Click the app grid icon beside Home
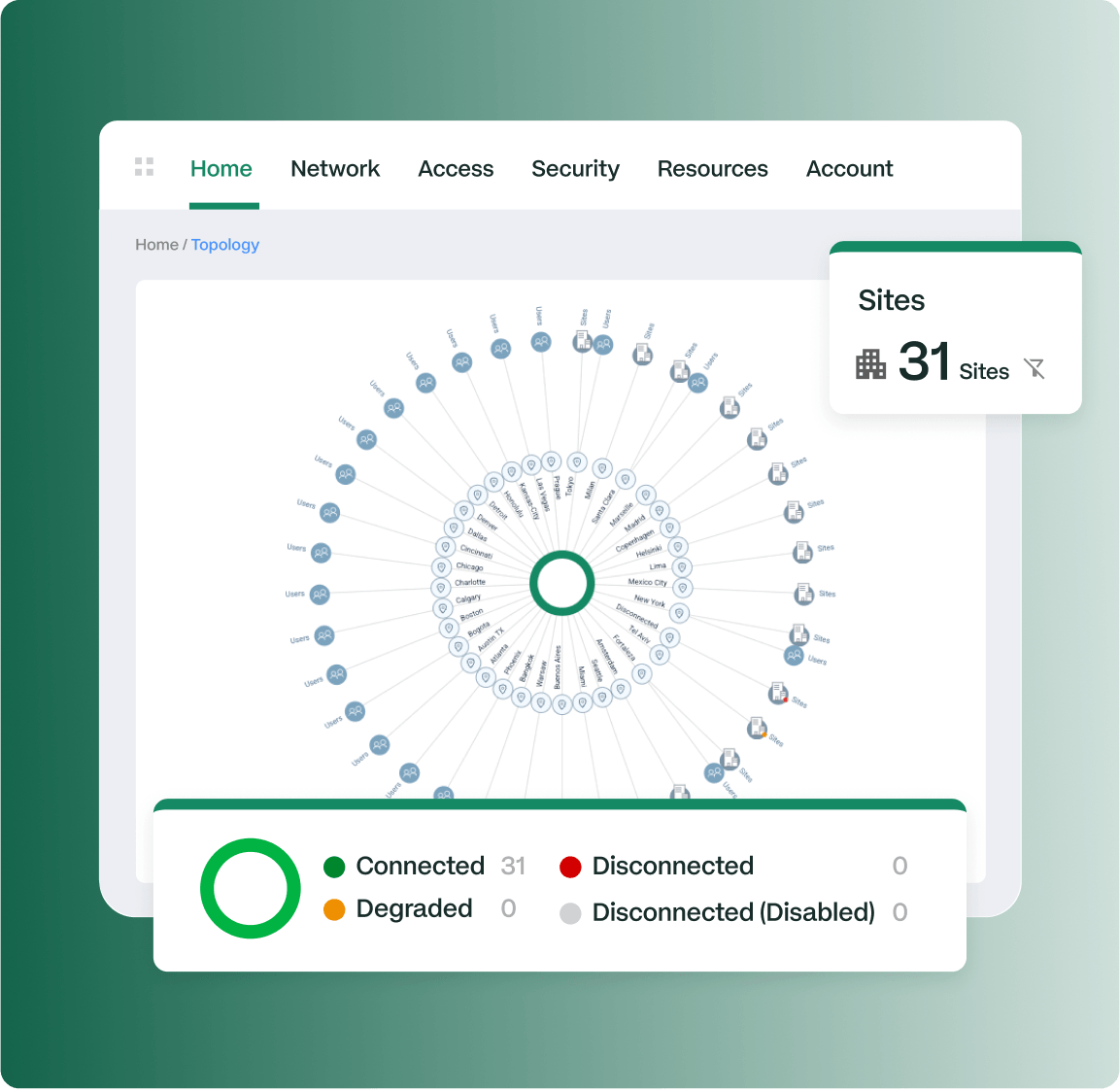This screenshot has width=1120, height=1092. (x=144, y=167)
